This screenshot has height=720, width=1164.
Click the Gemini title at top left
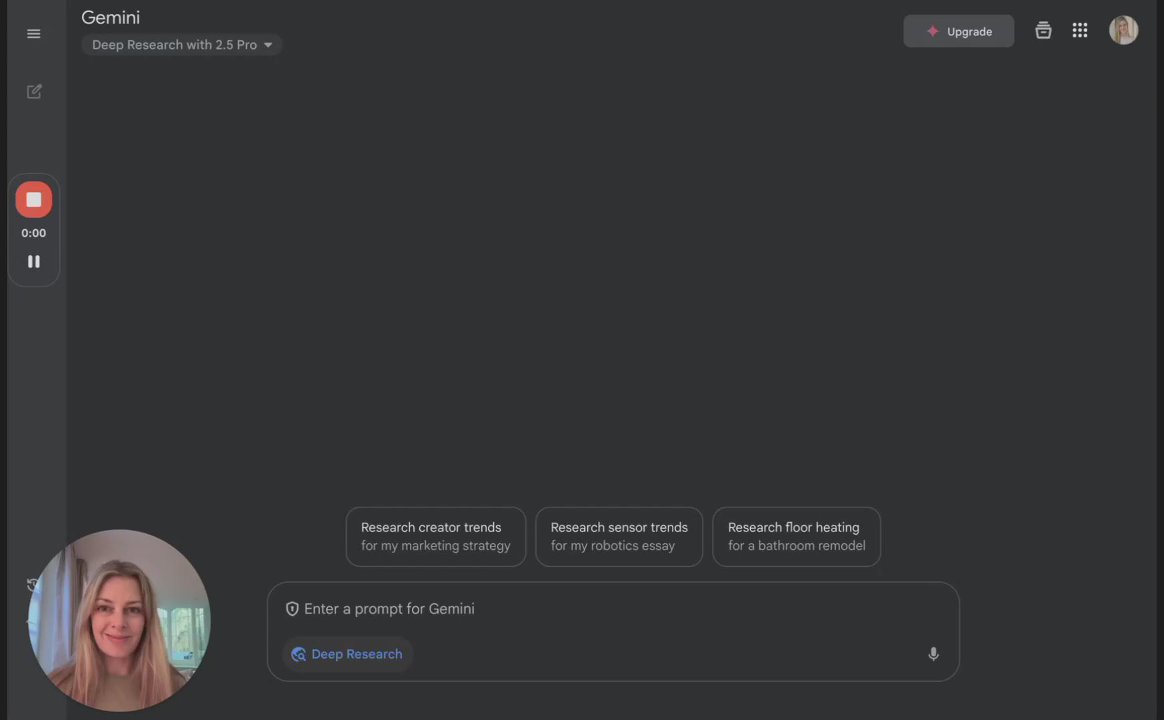point(110,18)
